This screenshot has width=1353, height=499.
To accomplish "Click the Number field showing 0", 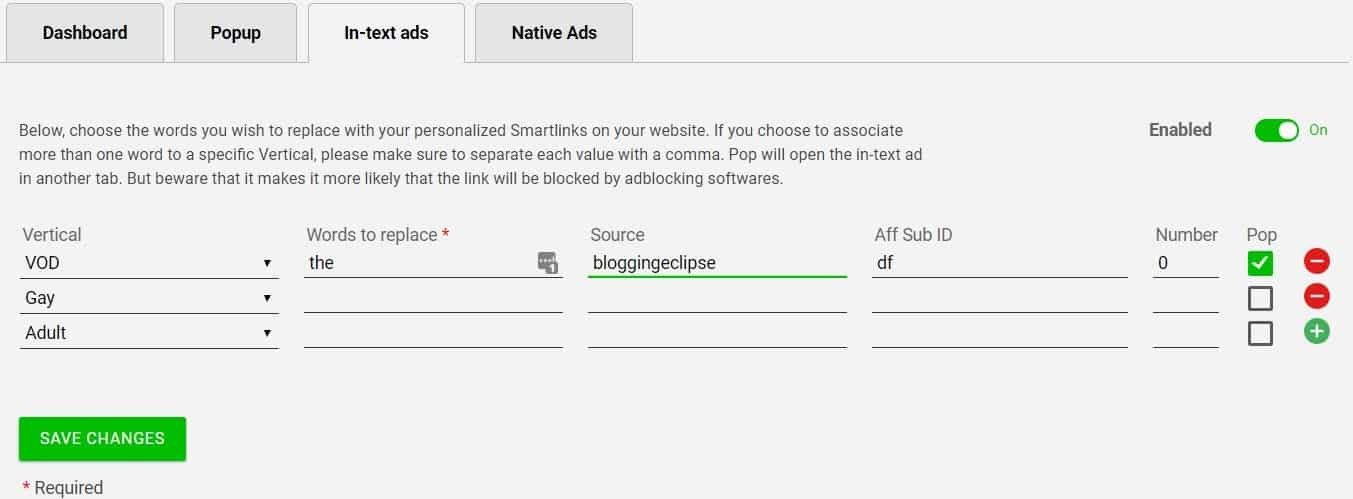I will point(1186,263).
